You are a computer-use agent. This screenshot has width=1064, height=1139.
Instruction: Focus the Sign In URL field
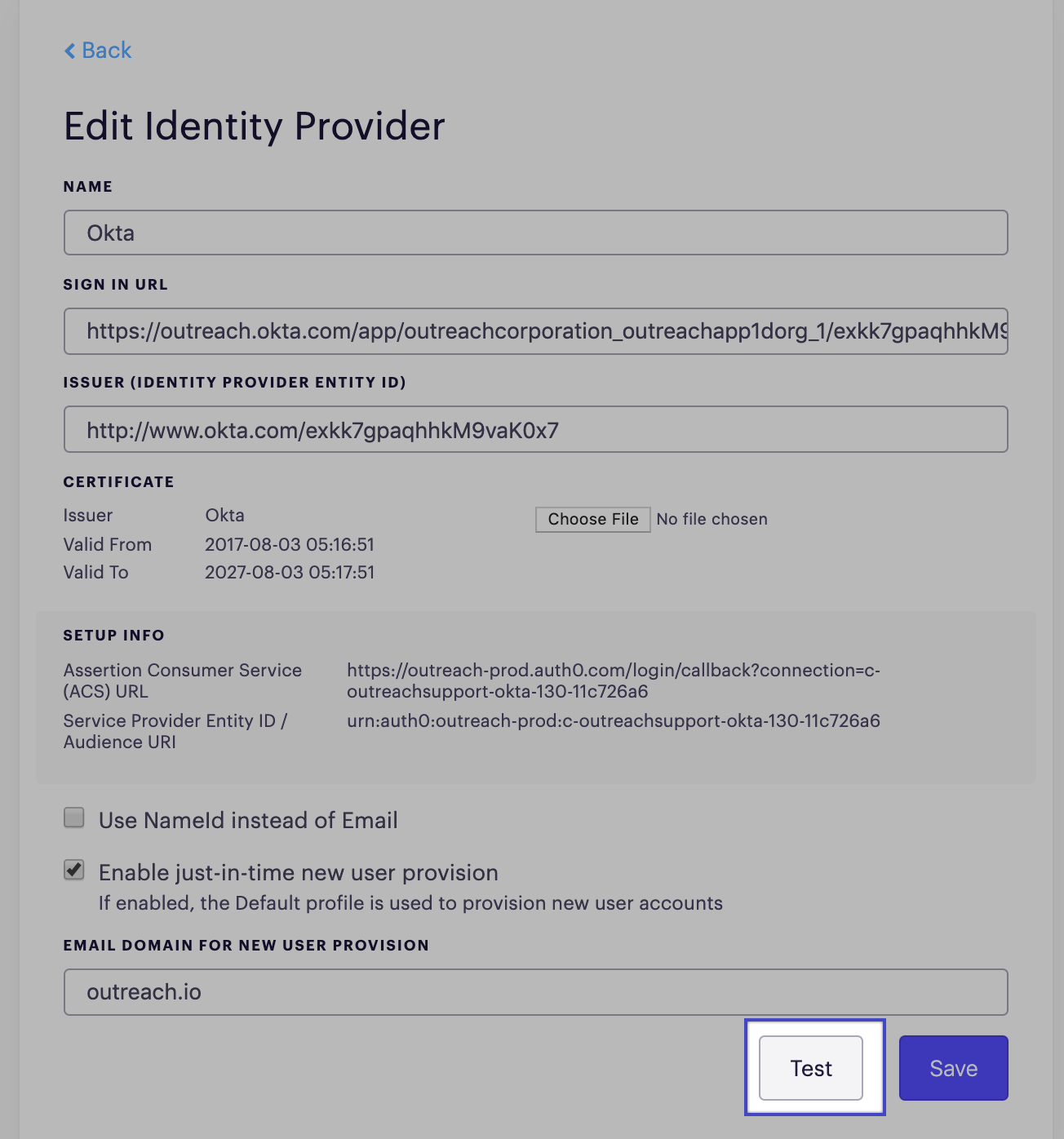pyautogui.click(x=536, y=331)
